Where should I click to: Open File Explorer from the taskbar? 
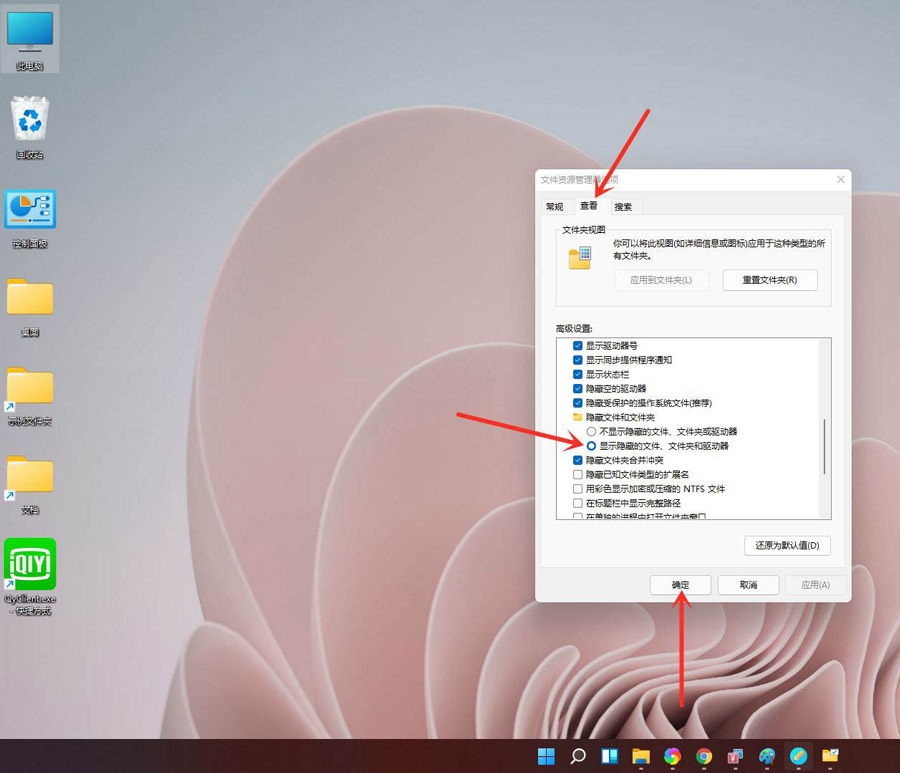tap(640, 755)
